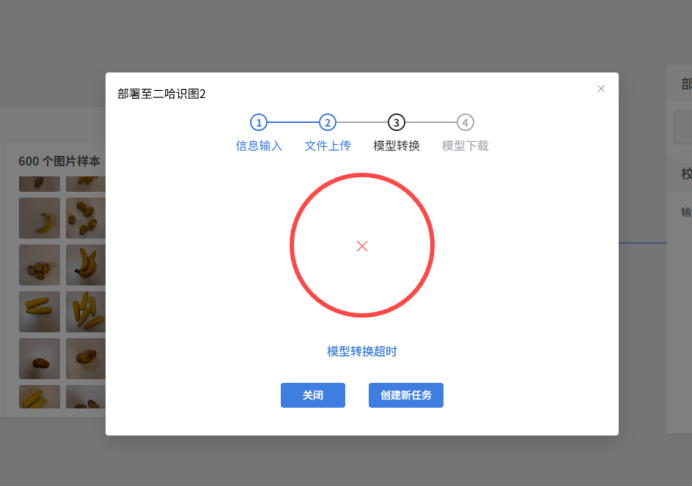Click the 创建新任务 button
The height and width of the screenshot is (487, 692).
(406, 395)
